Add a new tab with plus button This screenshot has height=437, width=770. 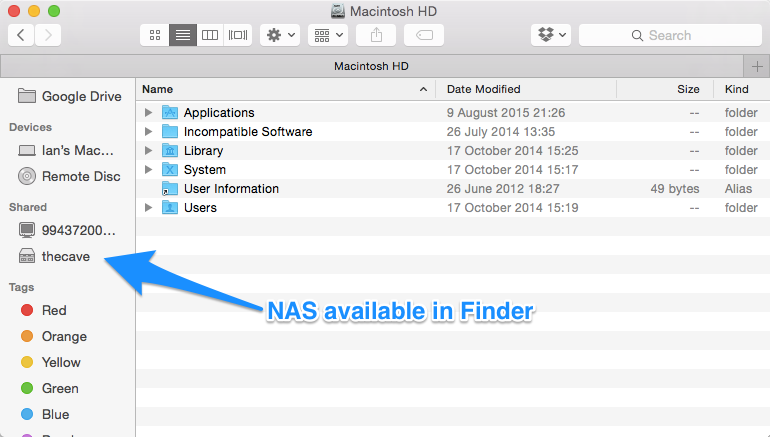[757, 66]
